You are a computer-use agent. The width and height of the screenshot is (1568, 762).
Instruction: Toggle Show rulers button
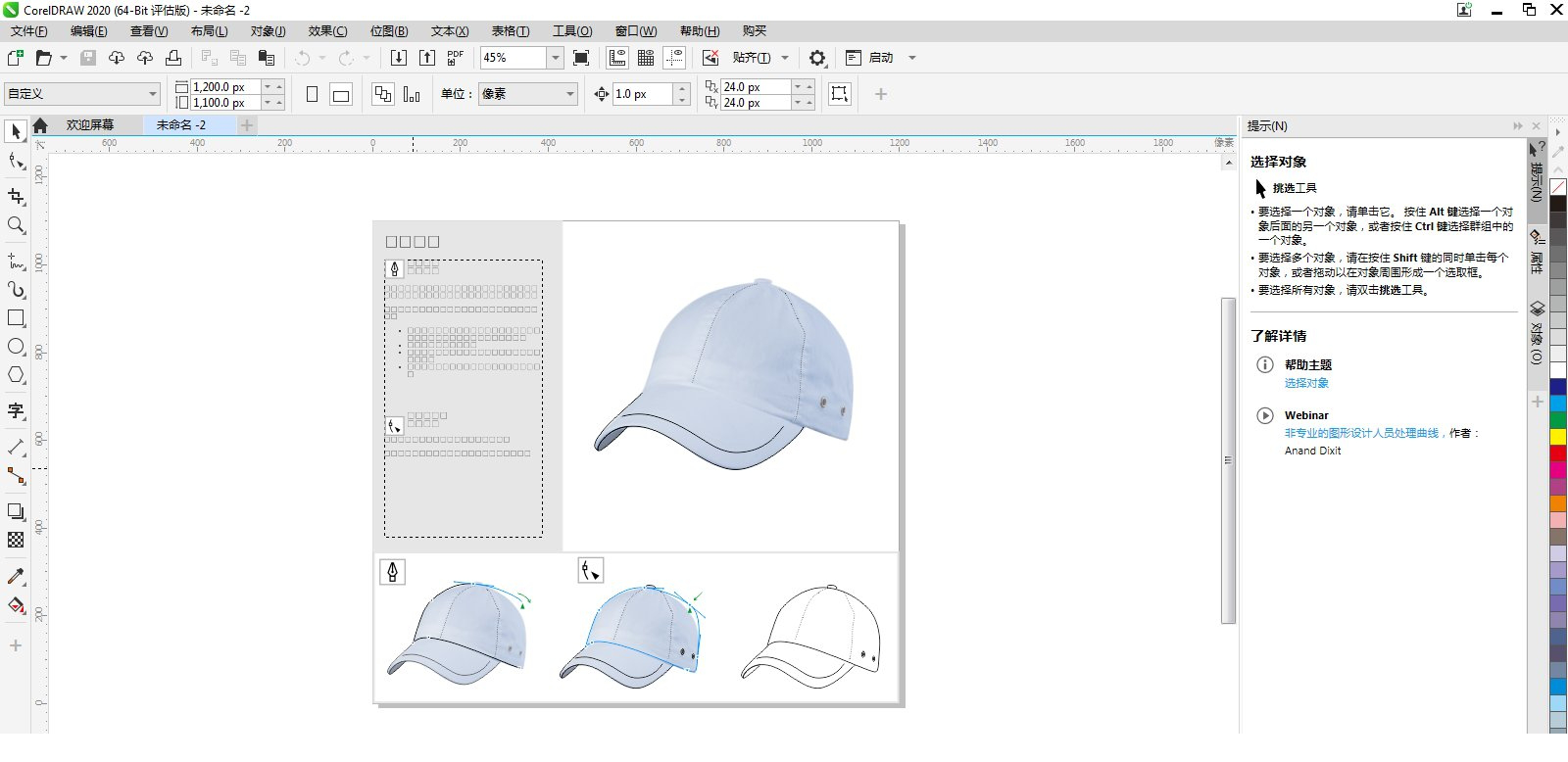(617, 58)
